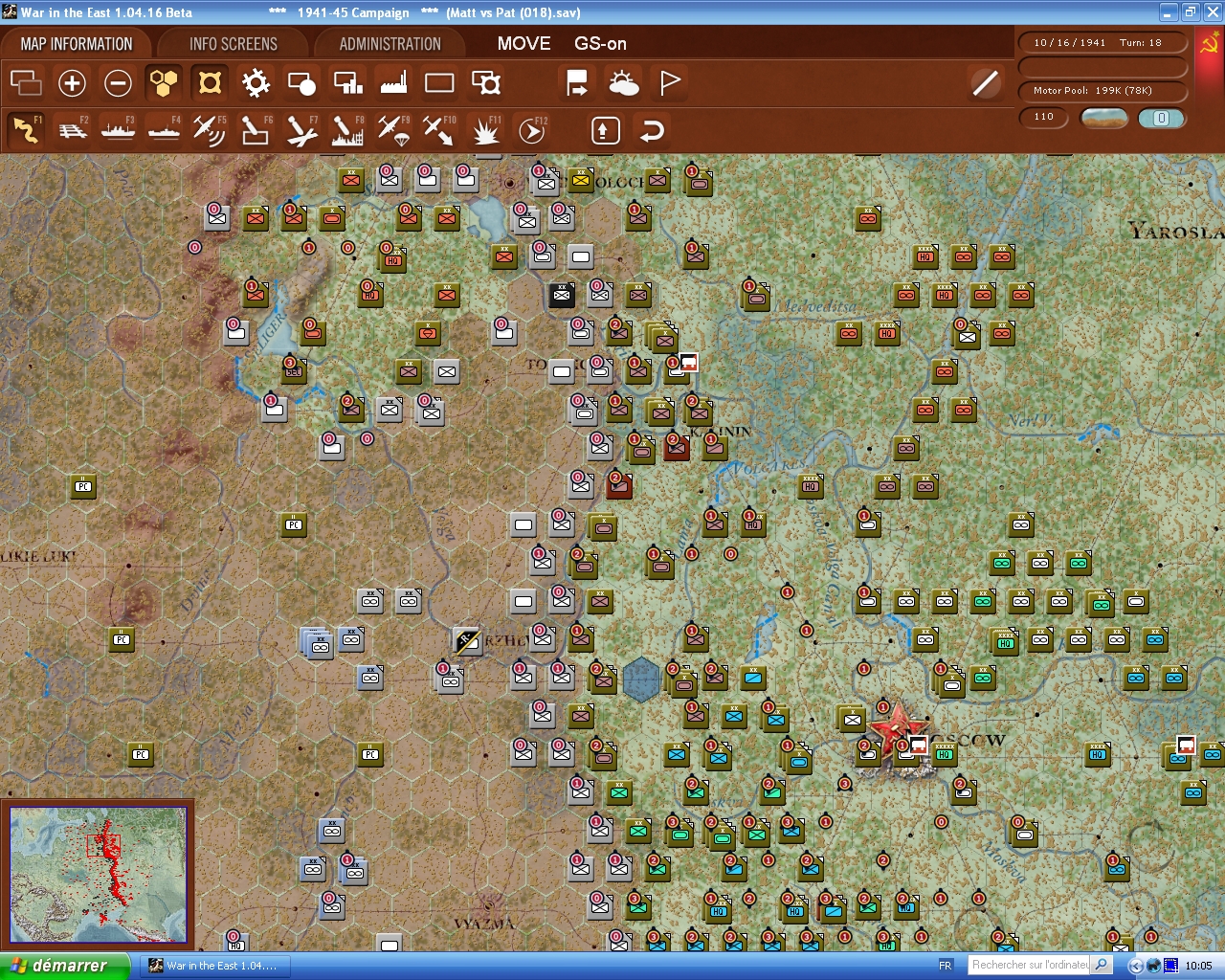Click the blue unit-count box showing 0
1225x980 pixels.
1161,118
